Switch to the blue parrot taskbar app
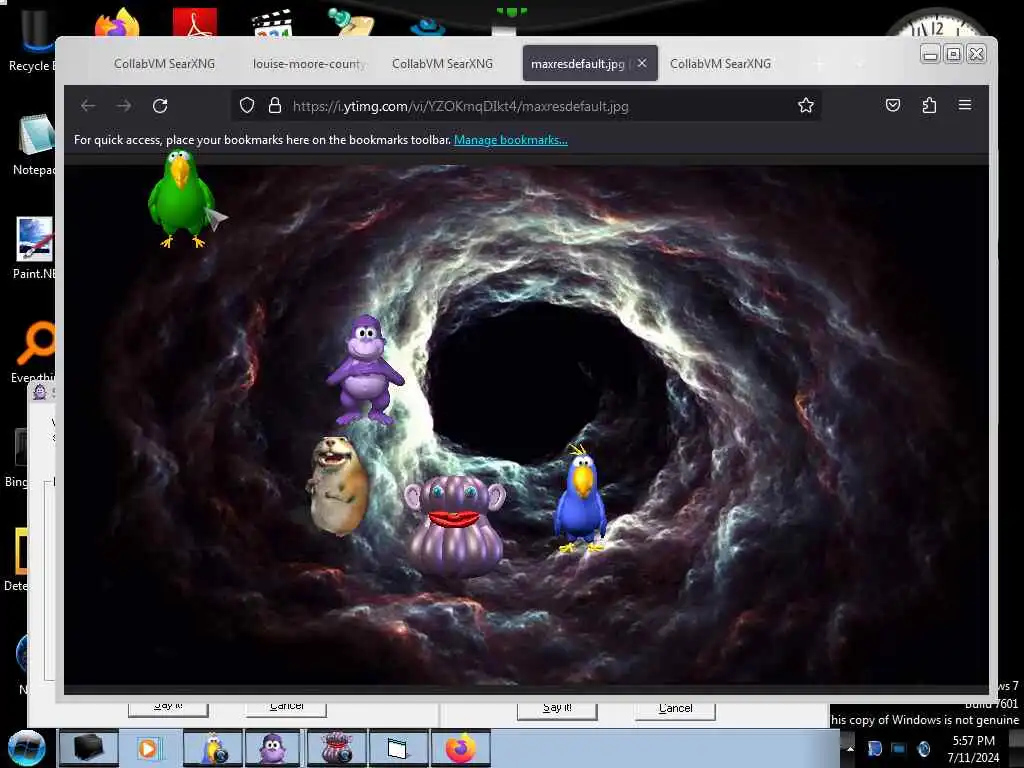 (x=213, y=748)
